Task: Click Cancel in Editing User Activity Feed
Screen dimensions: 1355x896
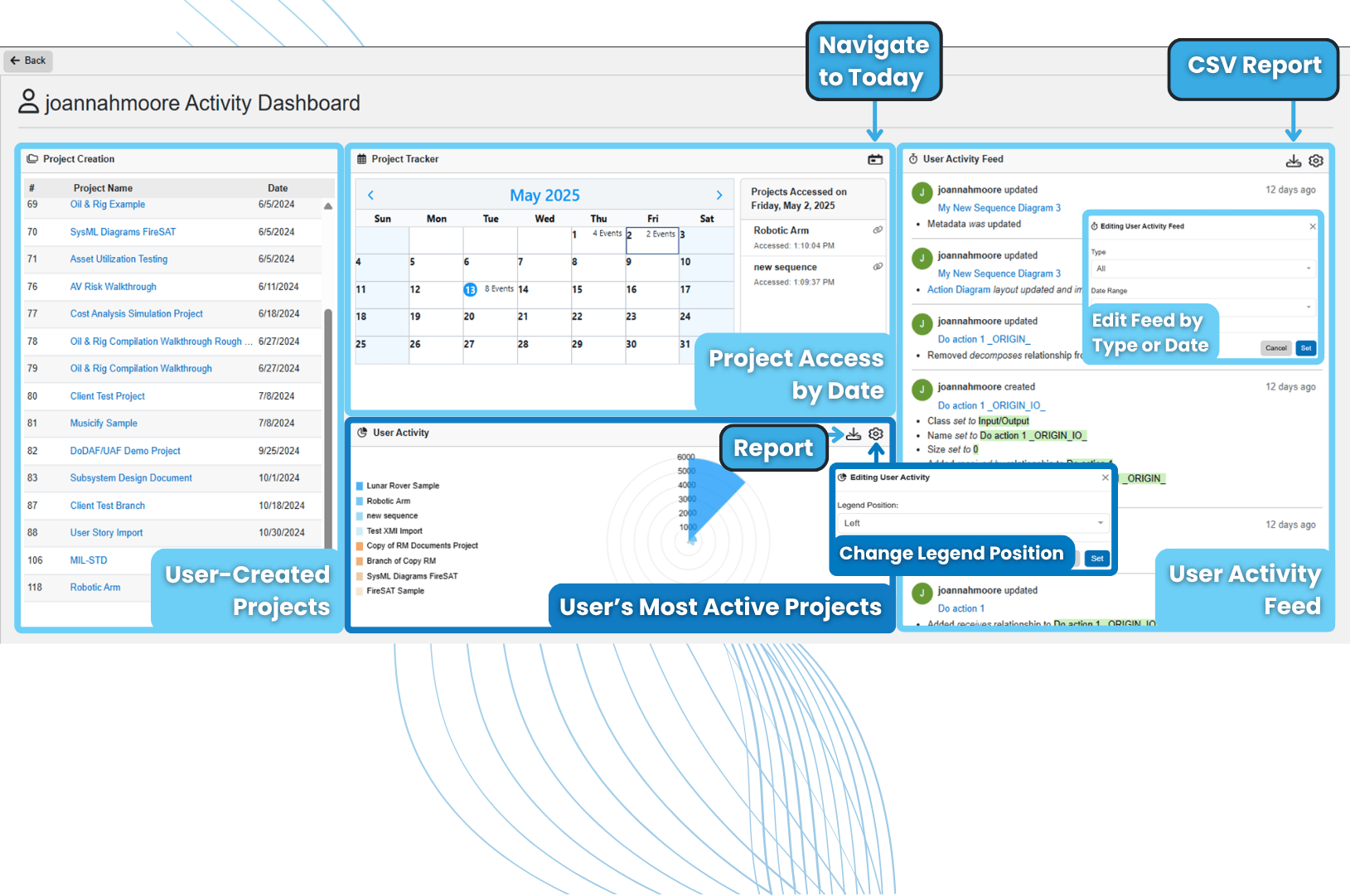Action: (1276, 348)
